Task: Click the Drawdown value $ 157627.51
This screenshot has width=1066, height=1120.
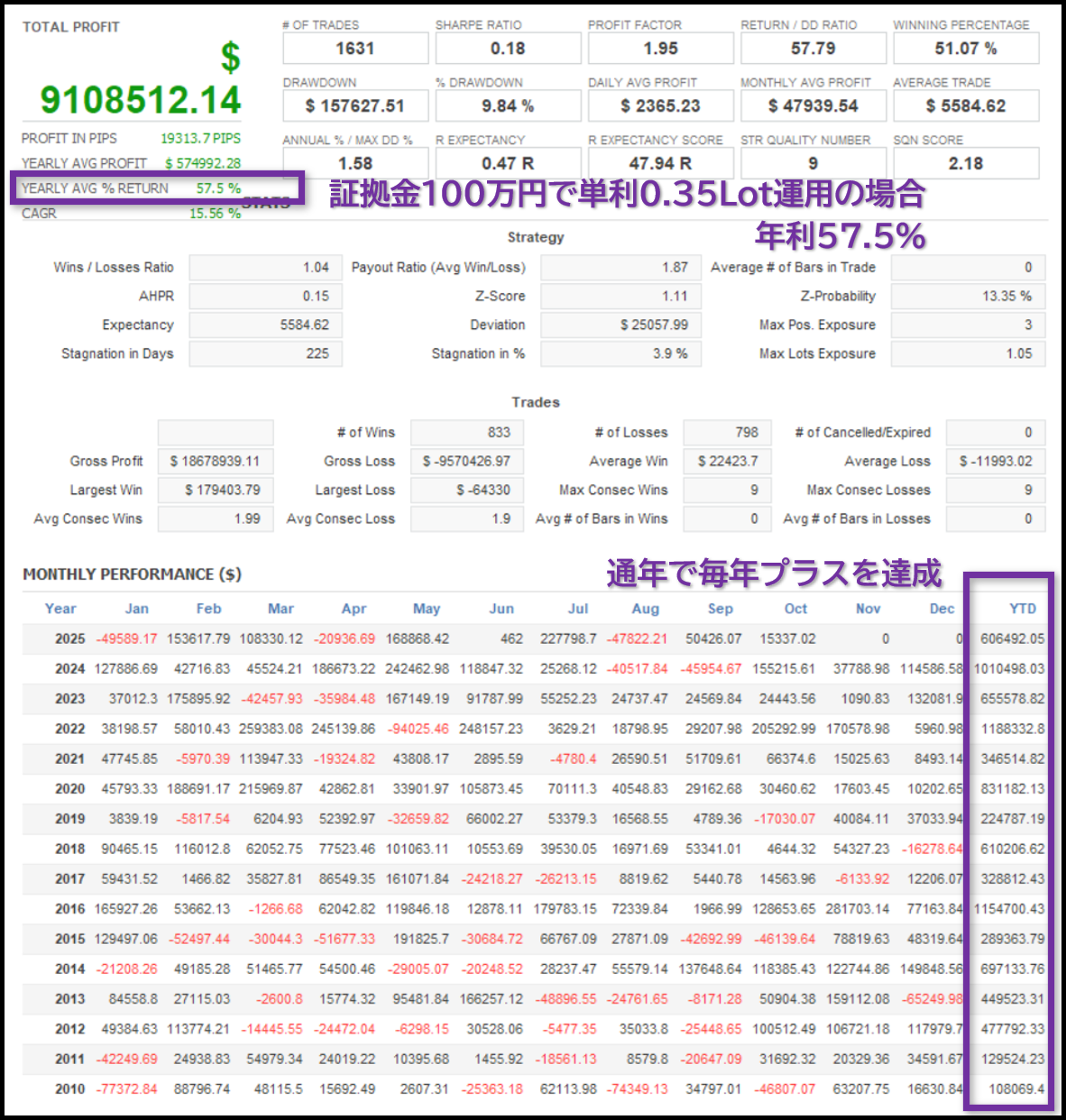Action: pyautogui.click(x=355, y=106)
